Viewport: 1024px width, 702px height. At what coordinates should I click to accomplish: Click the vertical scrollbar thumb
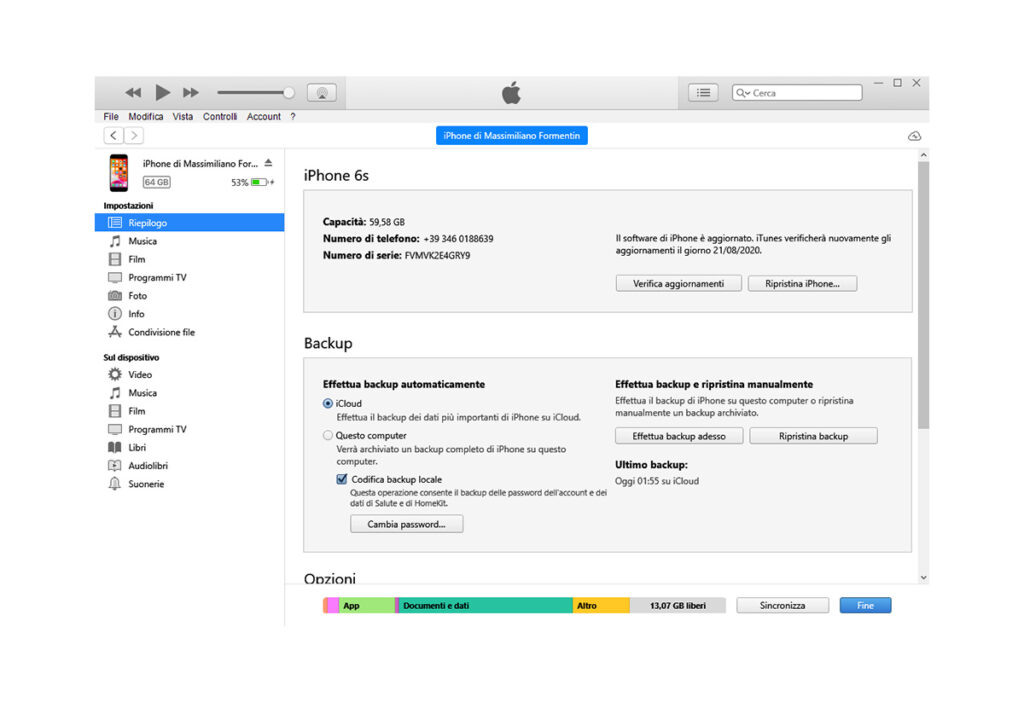923,295
